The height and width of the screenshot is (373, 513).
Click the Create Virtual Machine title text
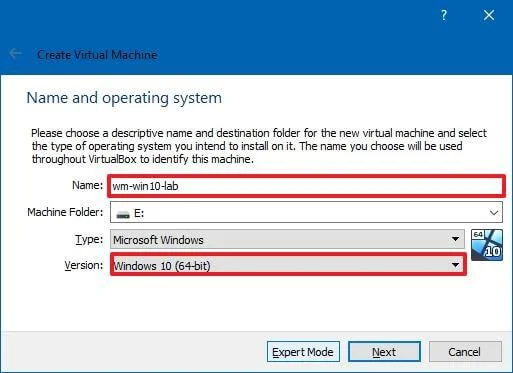pyautogui.click(x=97, y=55)
